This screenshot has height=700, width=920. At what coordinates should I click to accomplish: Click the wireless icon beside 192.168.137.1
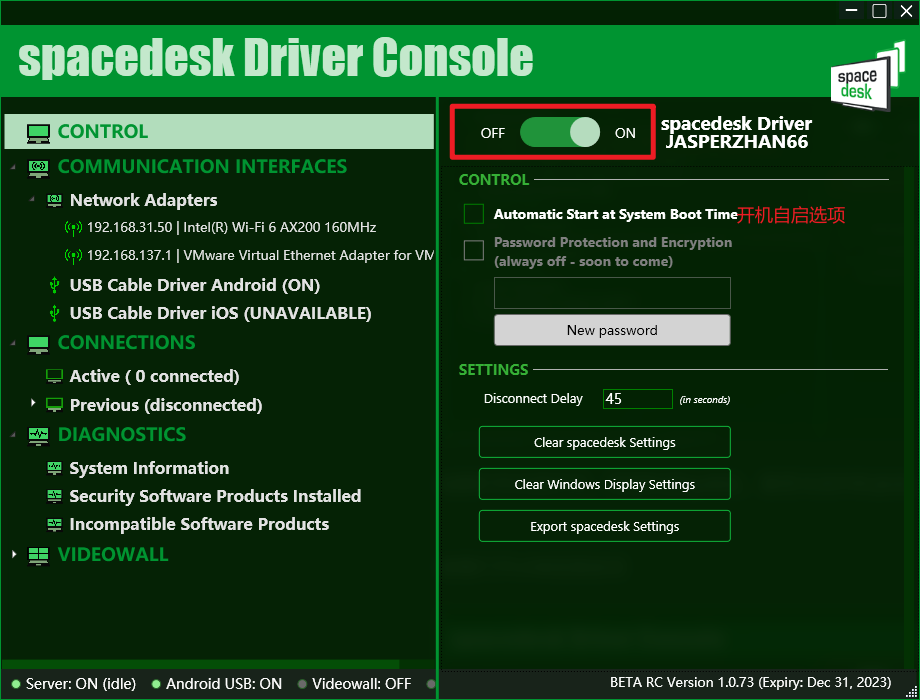click(x=73, y=256)
